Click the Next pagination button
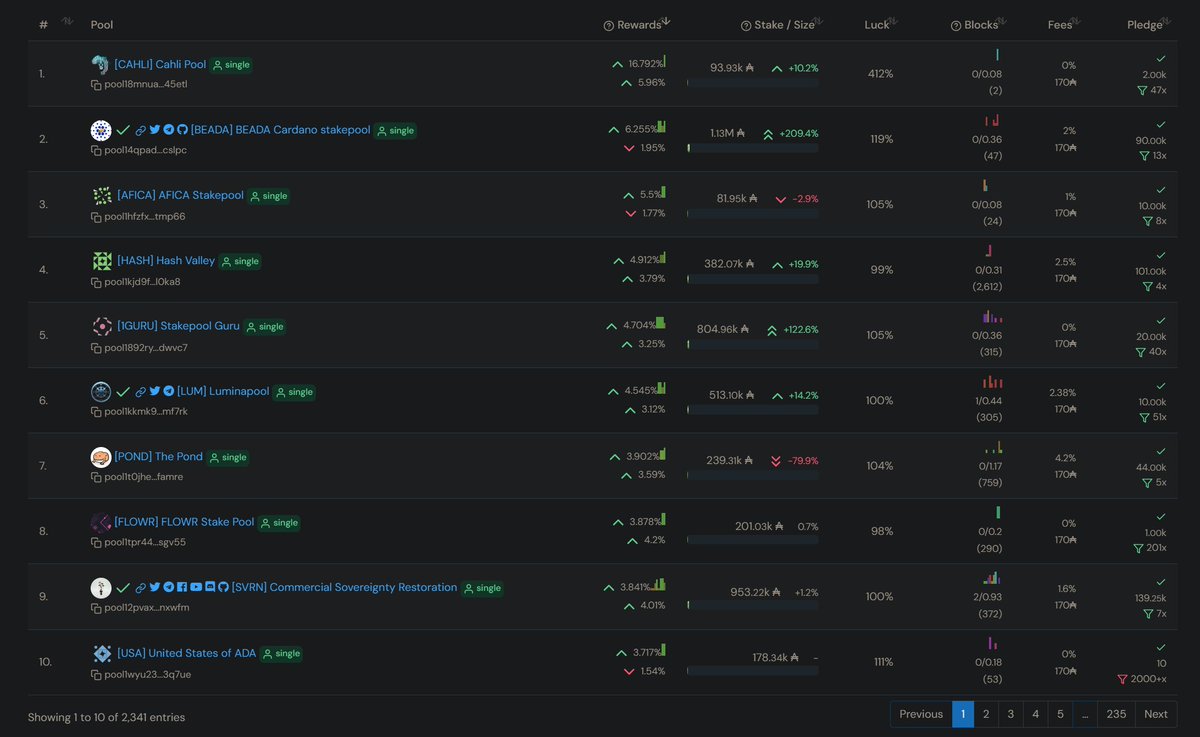The height and width of the screenshot is (737, 1200). click(x=1155, y=714)
